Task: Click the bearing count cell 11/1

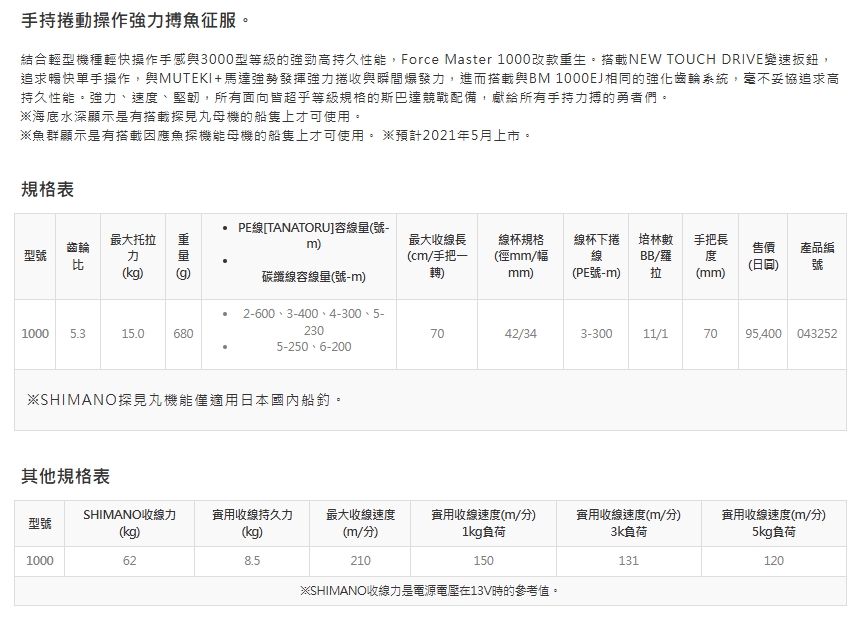Action: click(655, 334)
